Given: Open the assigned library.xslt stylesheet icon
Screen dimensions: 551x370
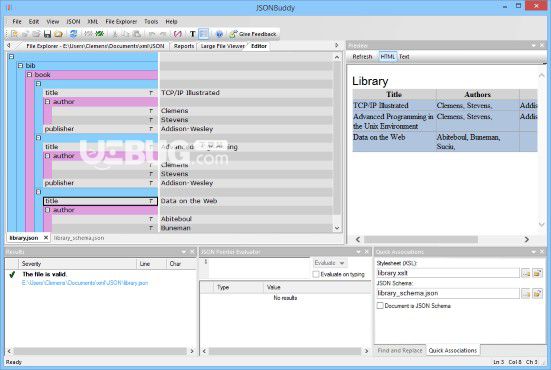Looking at the screenshot, I should coord(537,273).
